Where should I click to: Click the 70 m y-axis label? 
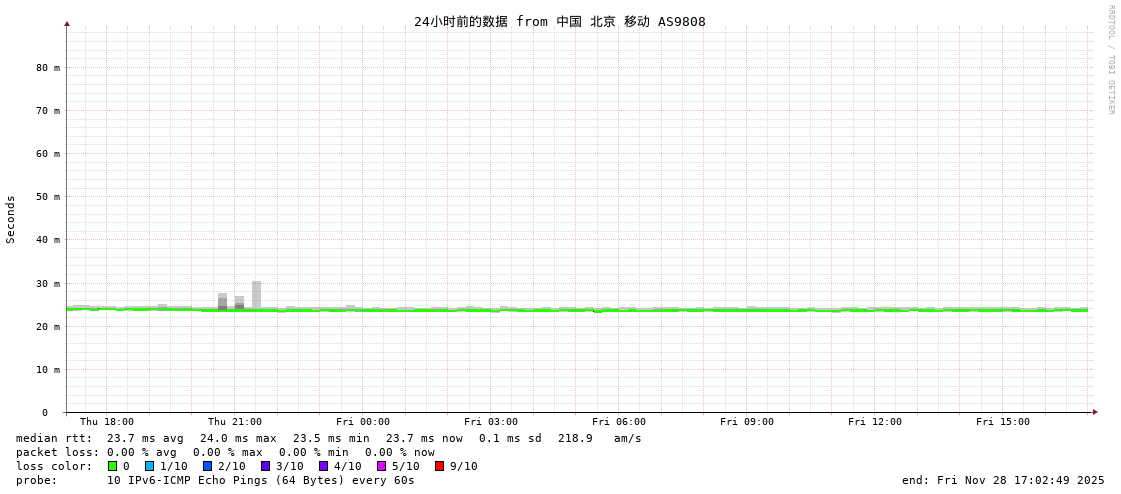coord(48,111)
